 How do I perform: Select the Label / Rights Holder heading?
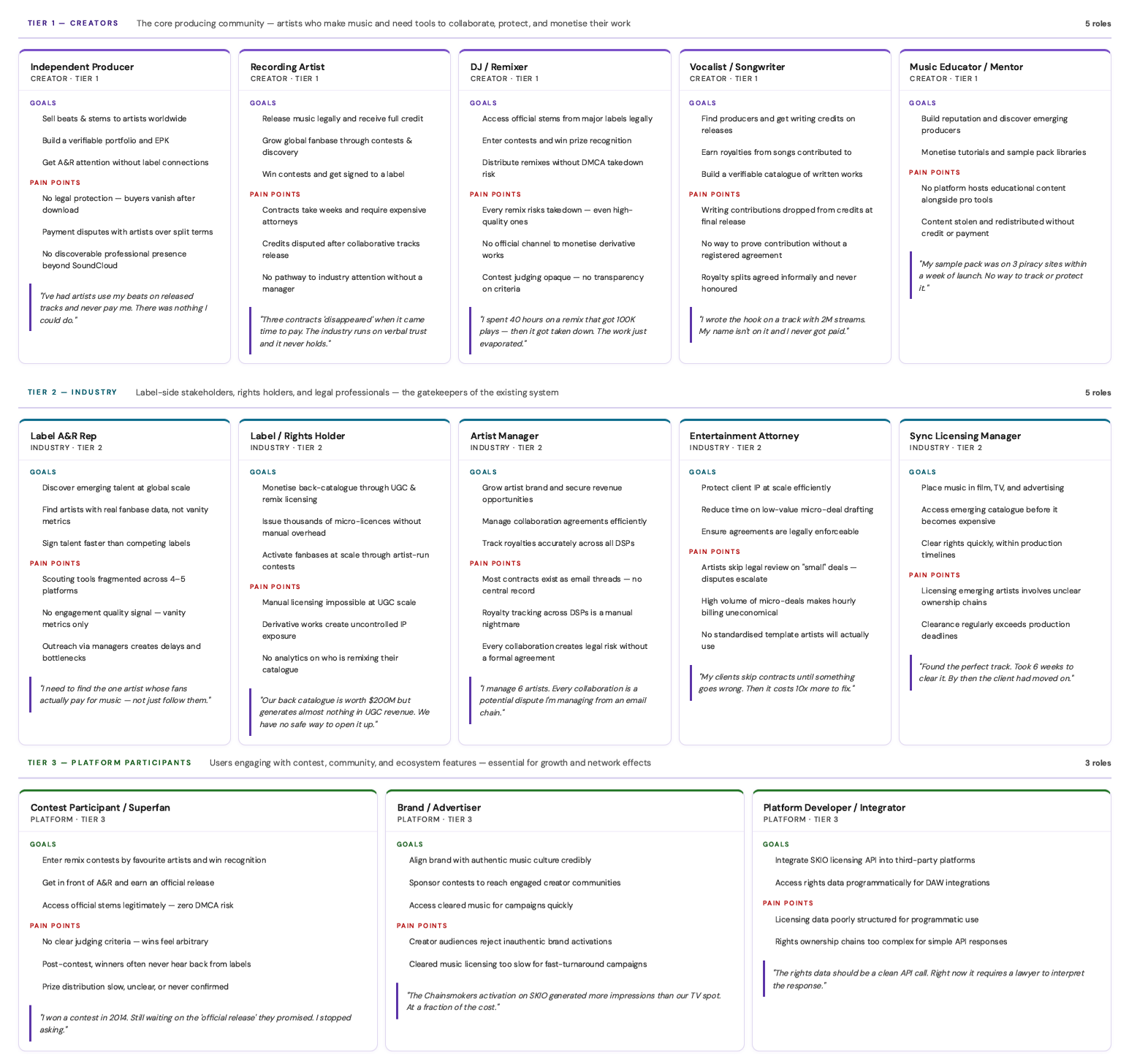tap(297, 436)
